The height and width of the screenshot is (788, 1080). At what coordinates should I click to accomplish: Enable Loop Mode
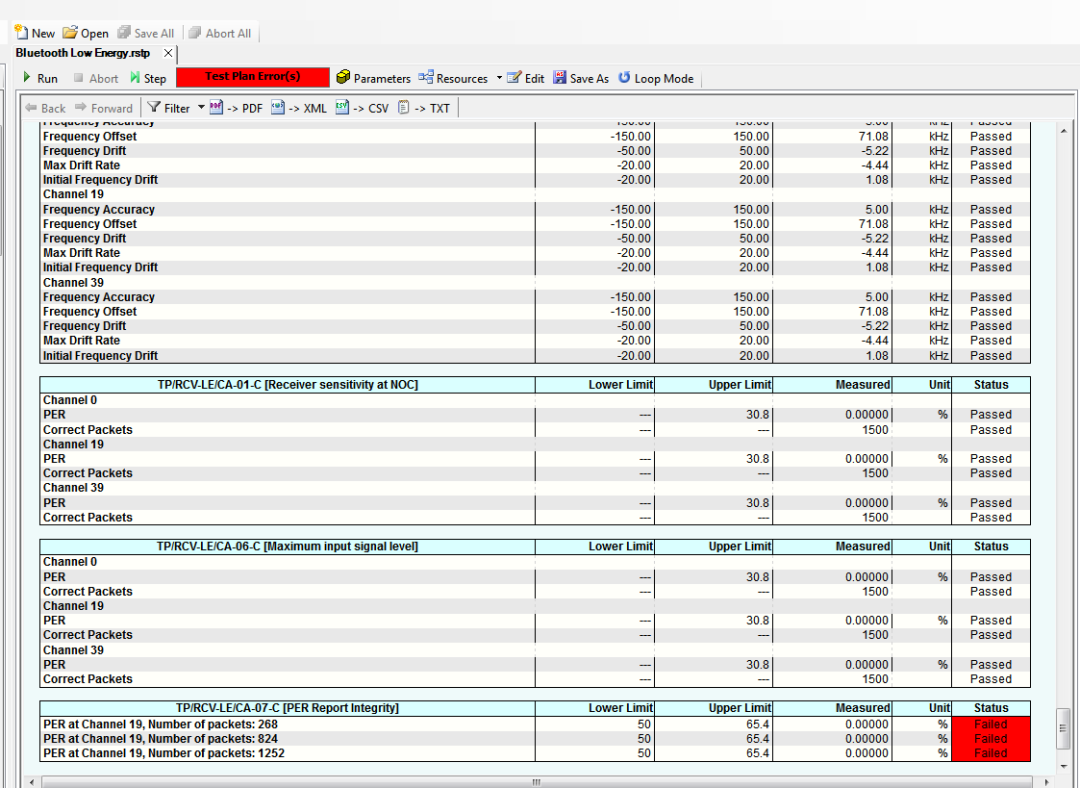click(x=656, y=78)
